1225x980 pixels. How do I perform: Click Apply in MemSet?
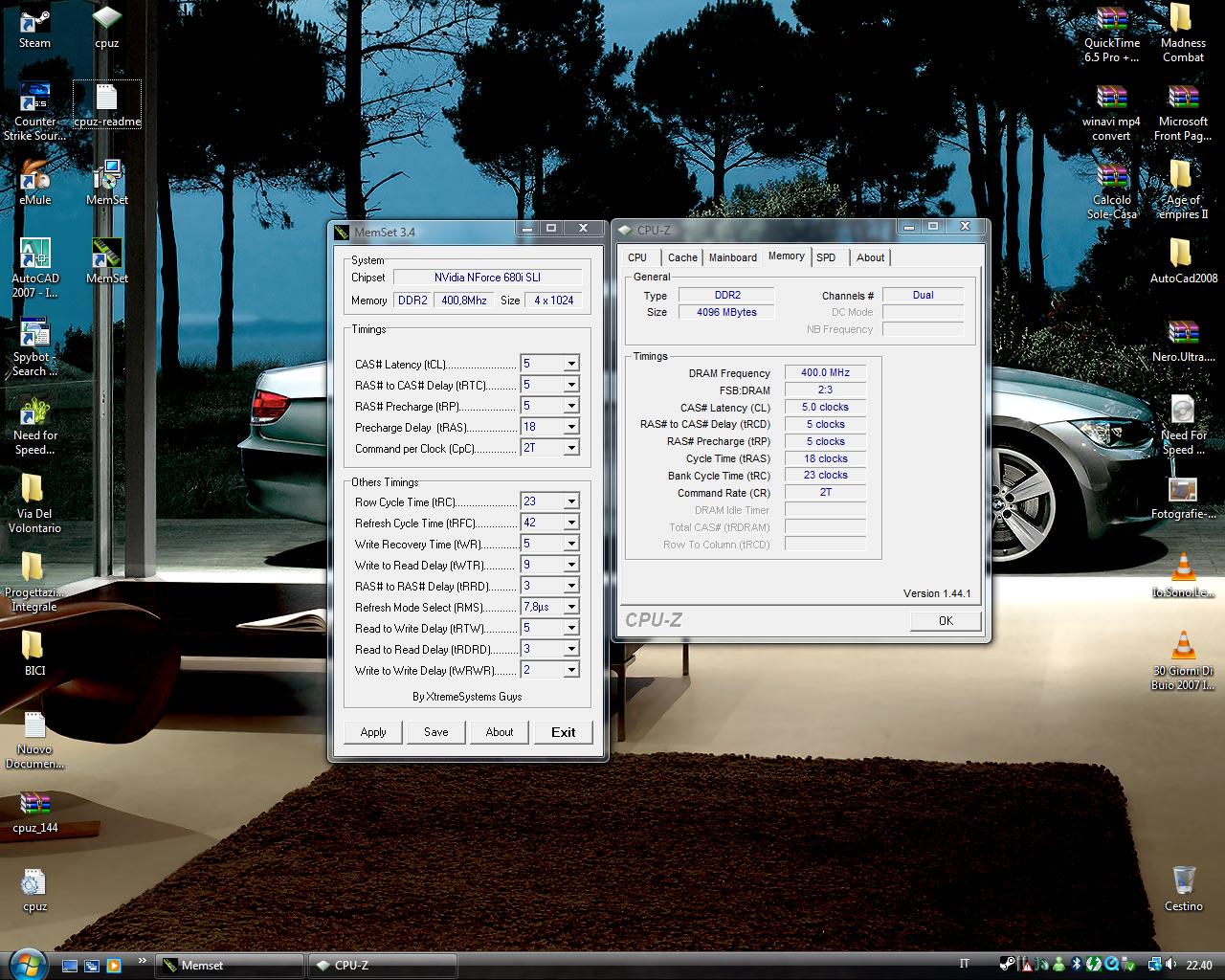373,732
